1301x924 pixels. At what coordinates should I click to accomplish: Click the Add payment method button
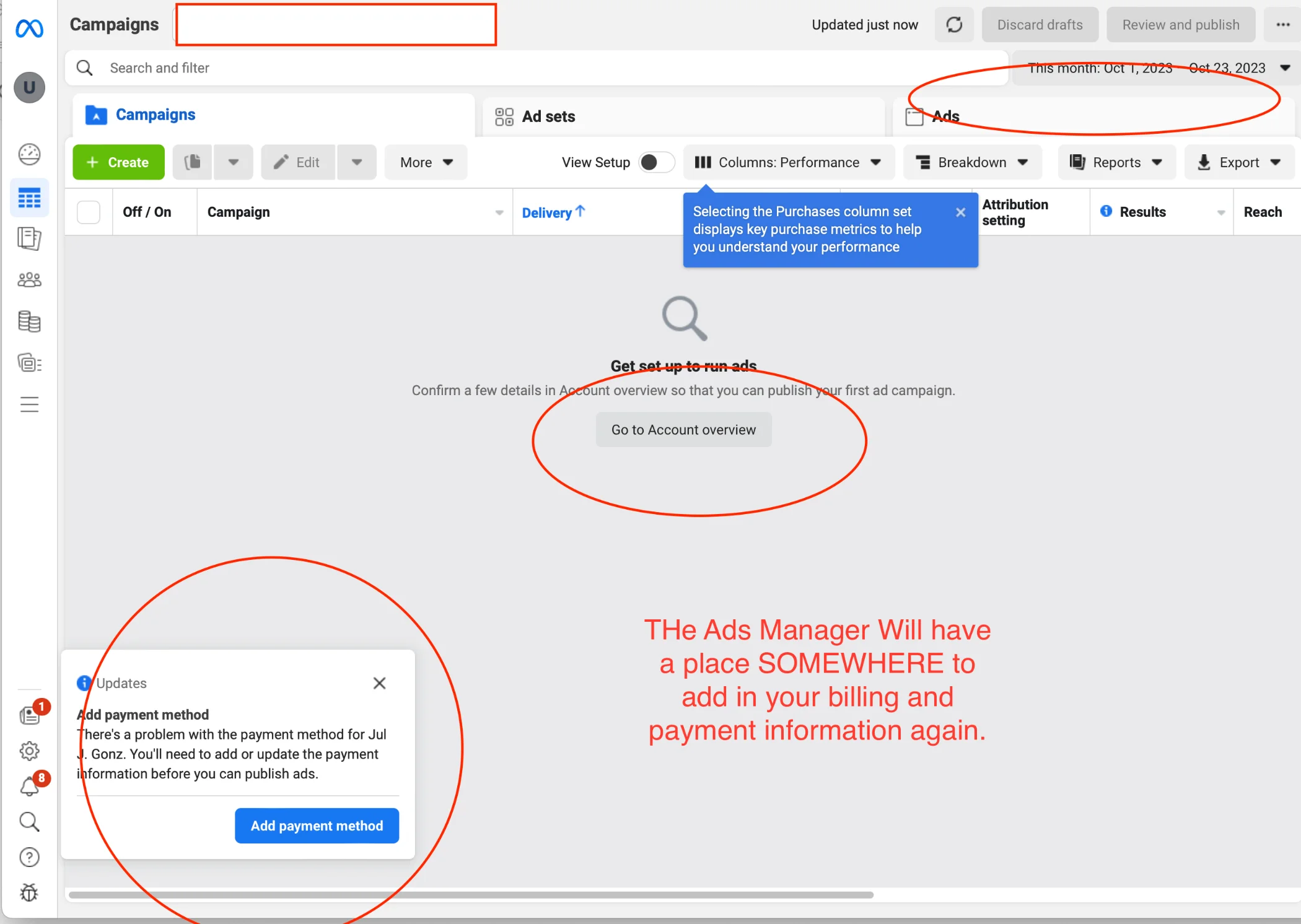pyautogui.click(x=317, y=826)
